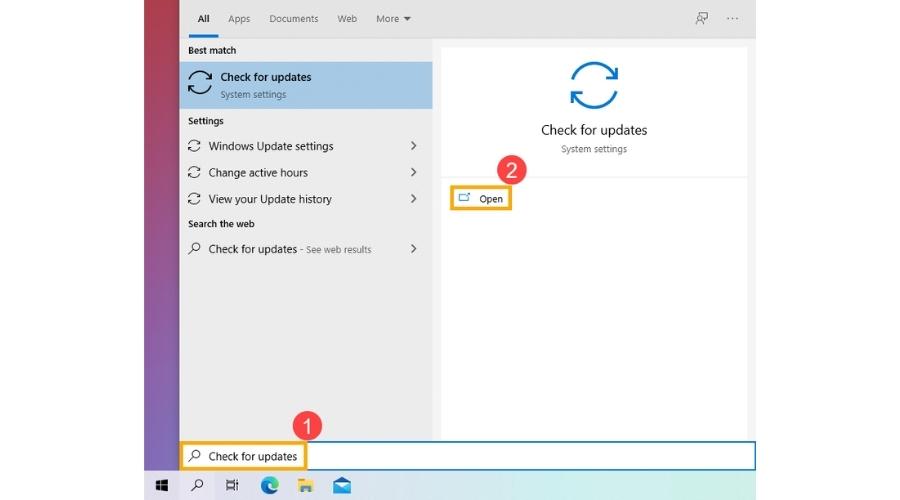Click the Check for updates title in preview pane

pos(594,130)
